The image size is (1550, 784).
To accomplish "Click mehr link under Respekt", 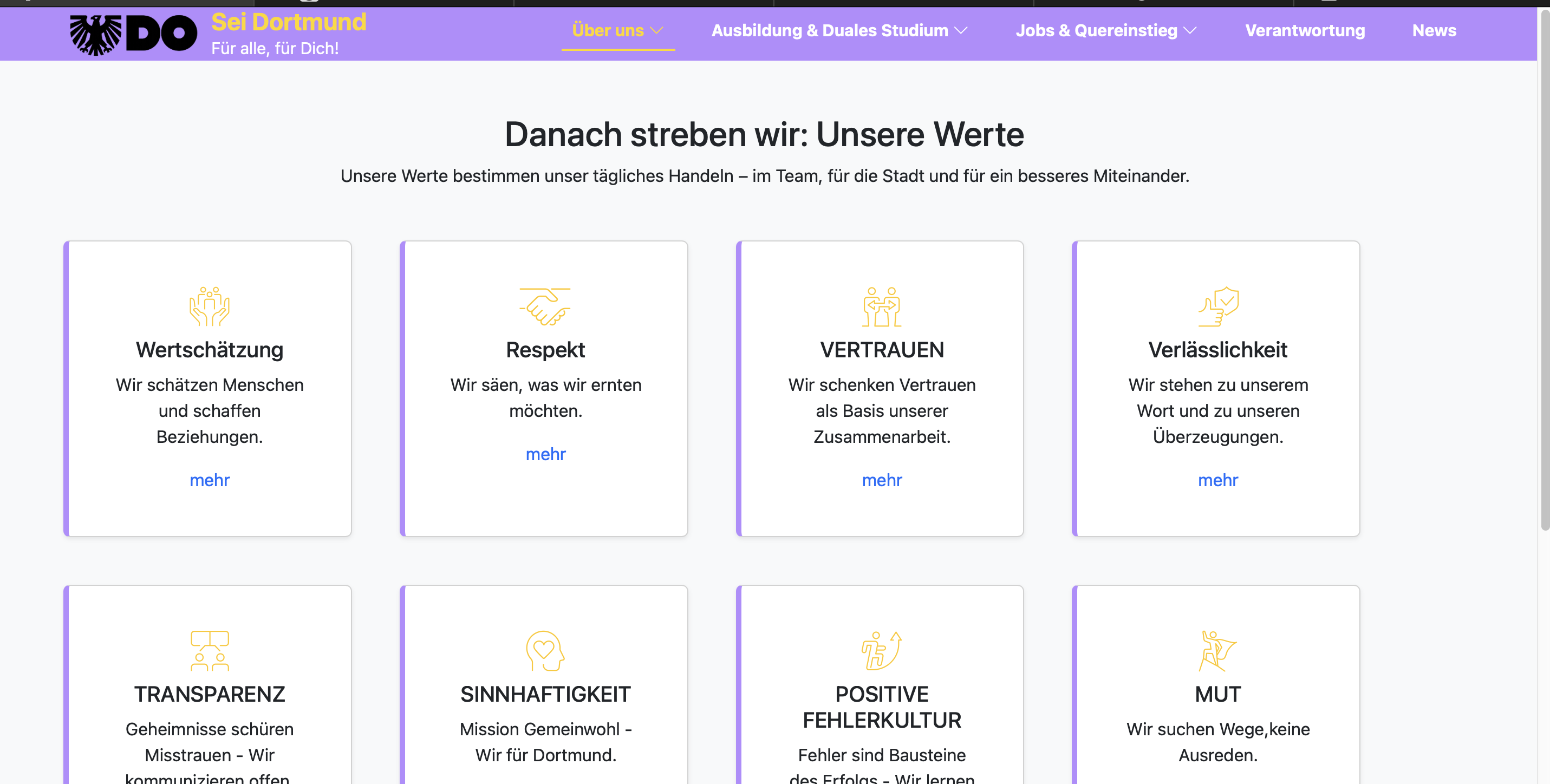I will coord(545,454).
